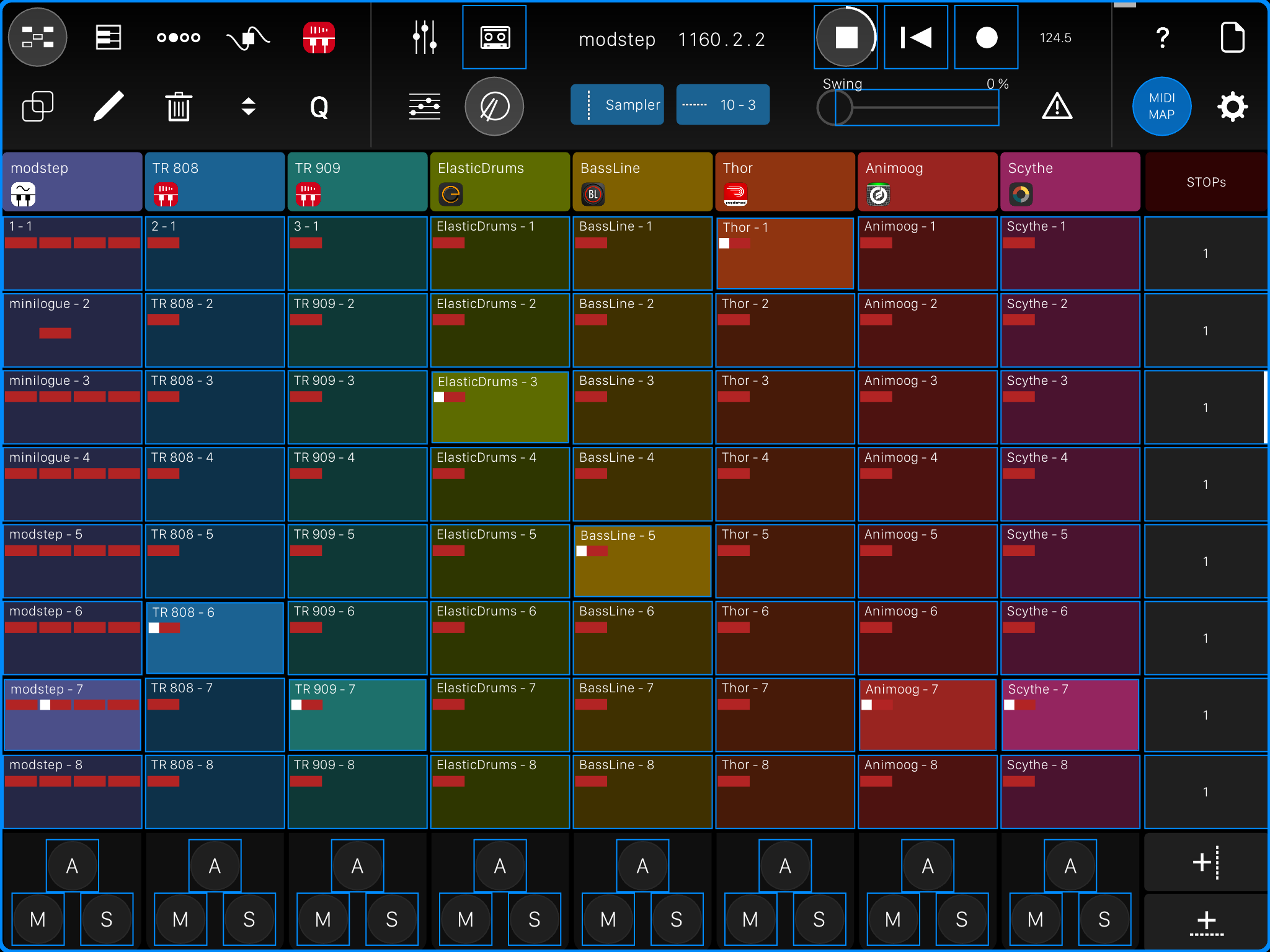Screen dimensions: 1270x952
Task: Solo the TR 808 track
Action: tap(249, 919)
